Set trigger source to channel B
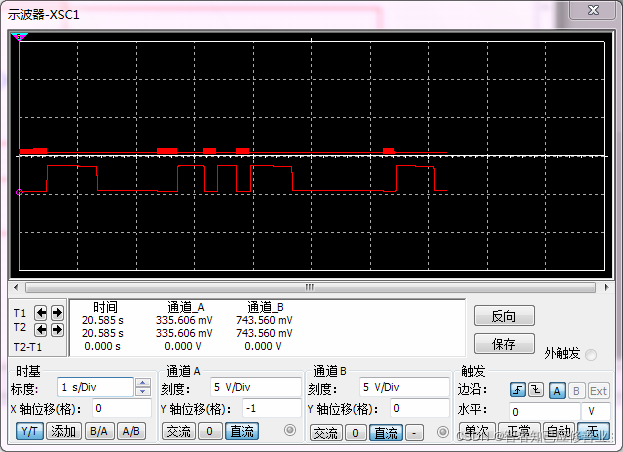 576,391
